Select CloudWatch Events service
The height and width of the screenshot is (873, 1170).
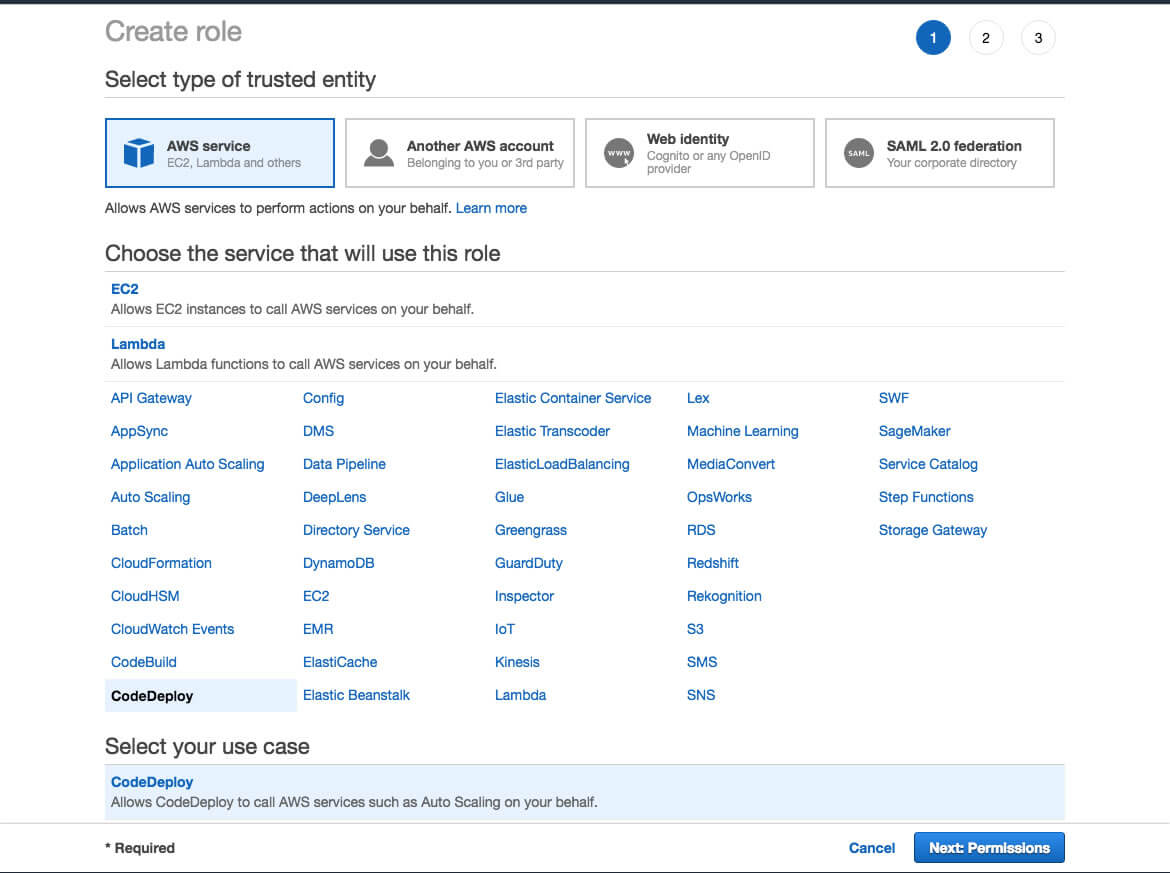pos(172,629)
